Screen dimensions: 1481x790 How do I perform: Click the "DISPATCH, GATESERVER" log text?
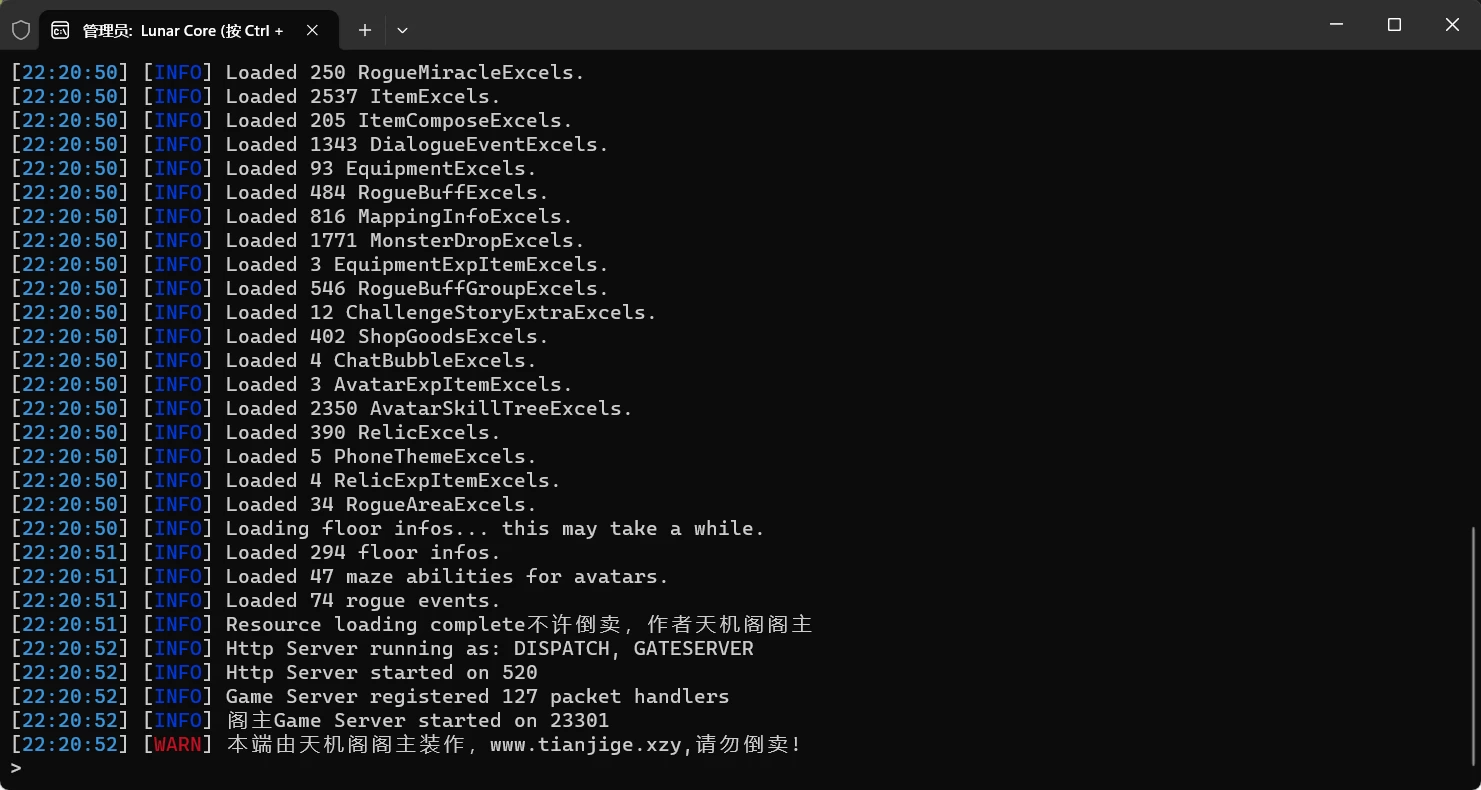click(633, 649)
